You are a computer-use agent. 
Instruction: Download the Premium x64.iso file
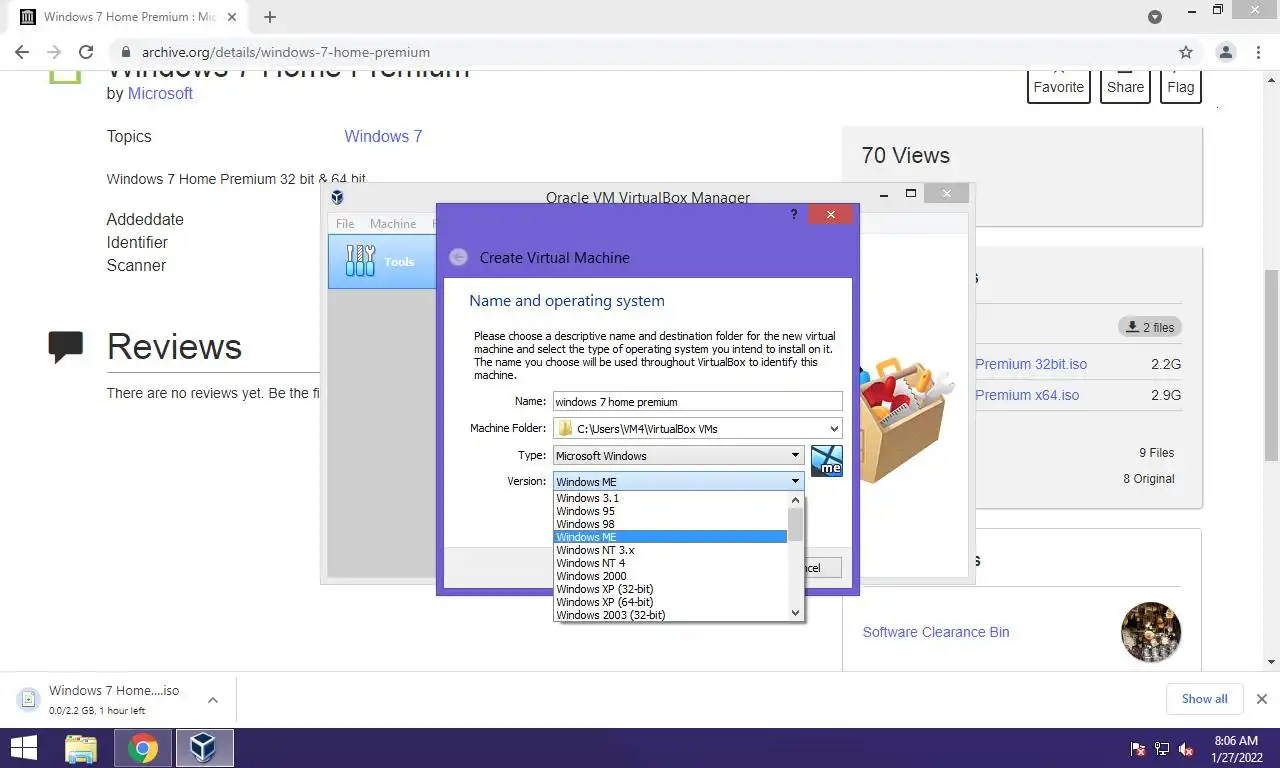(1027, 395)
